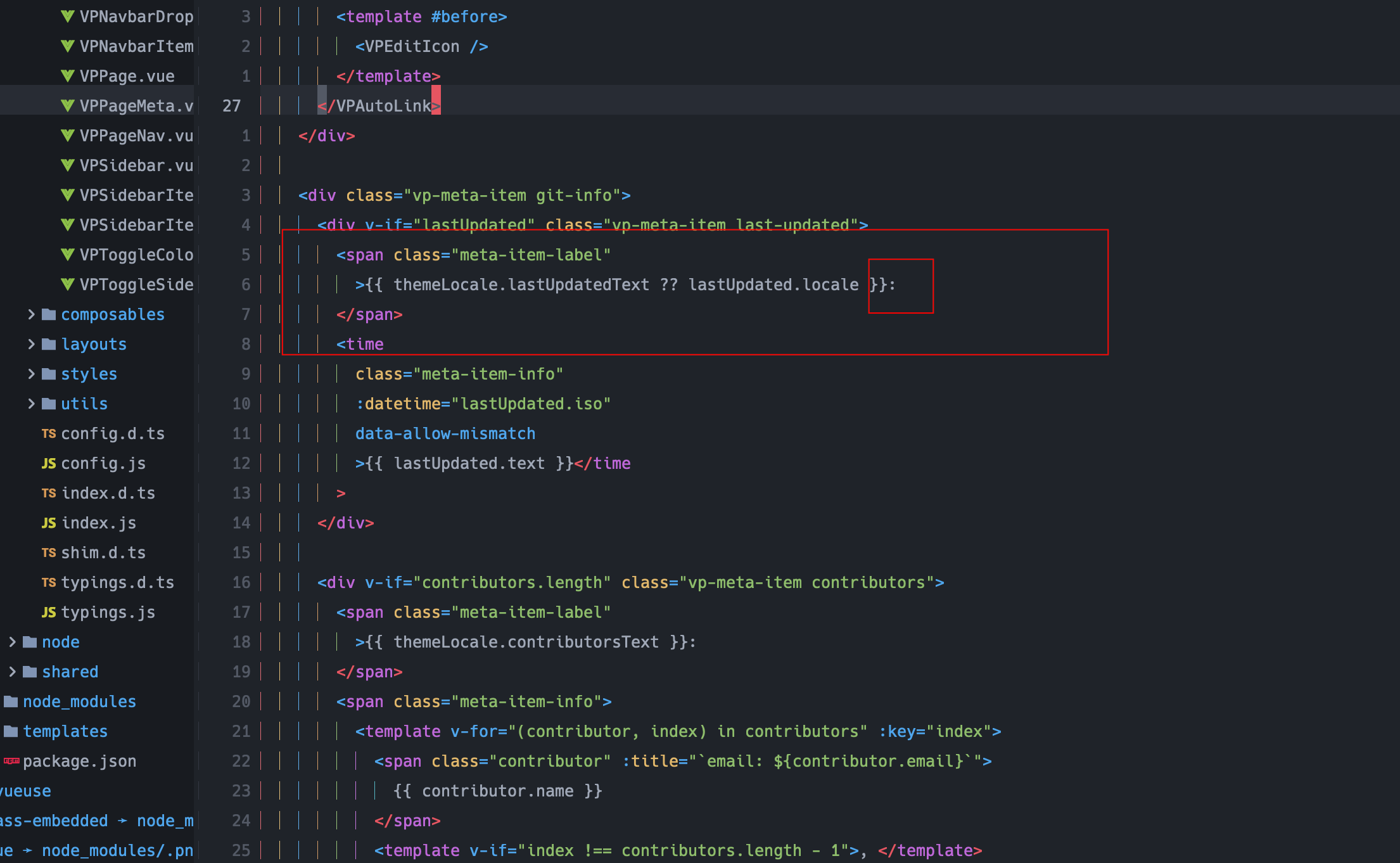The height and width of the screenshot is (863, 1400).
Task: Expand the shared folder chevron
Action: point(12,672)
